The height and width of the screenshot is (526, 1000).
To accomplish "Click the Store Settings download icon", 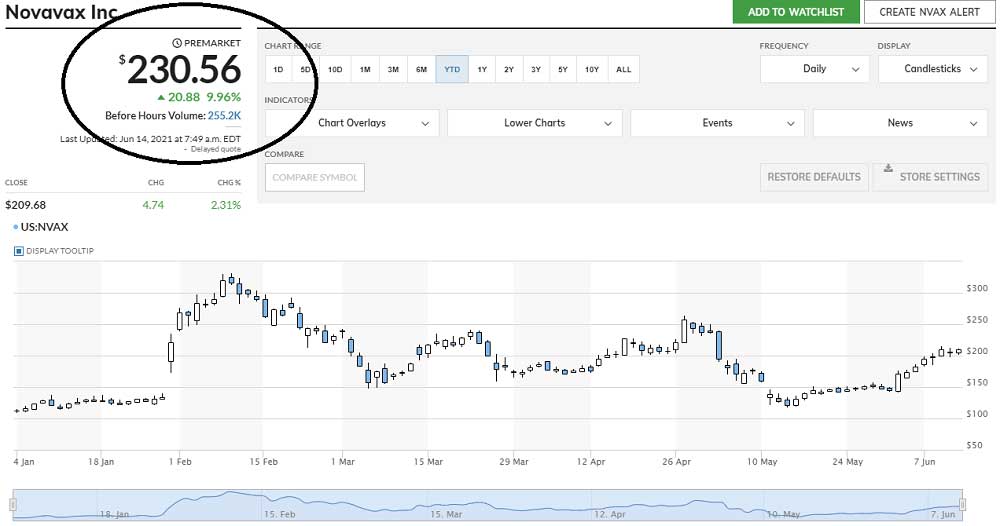I will (x=888, y=168).
